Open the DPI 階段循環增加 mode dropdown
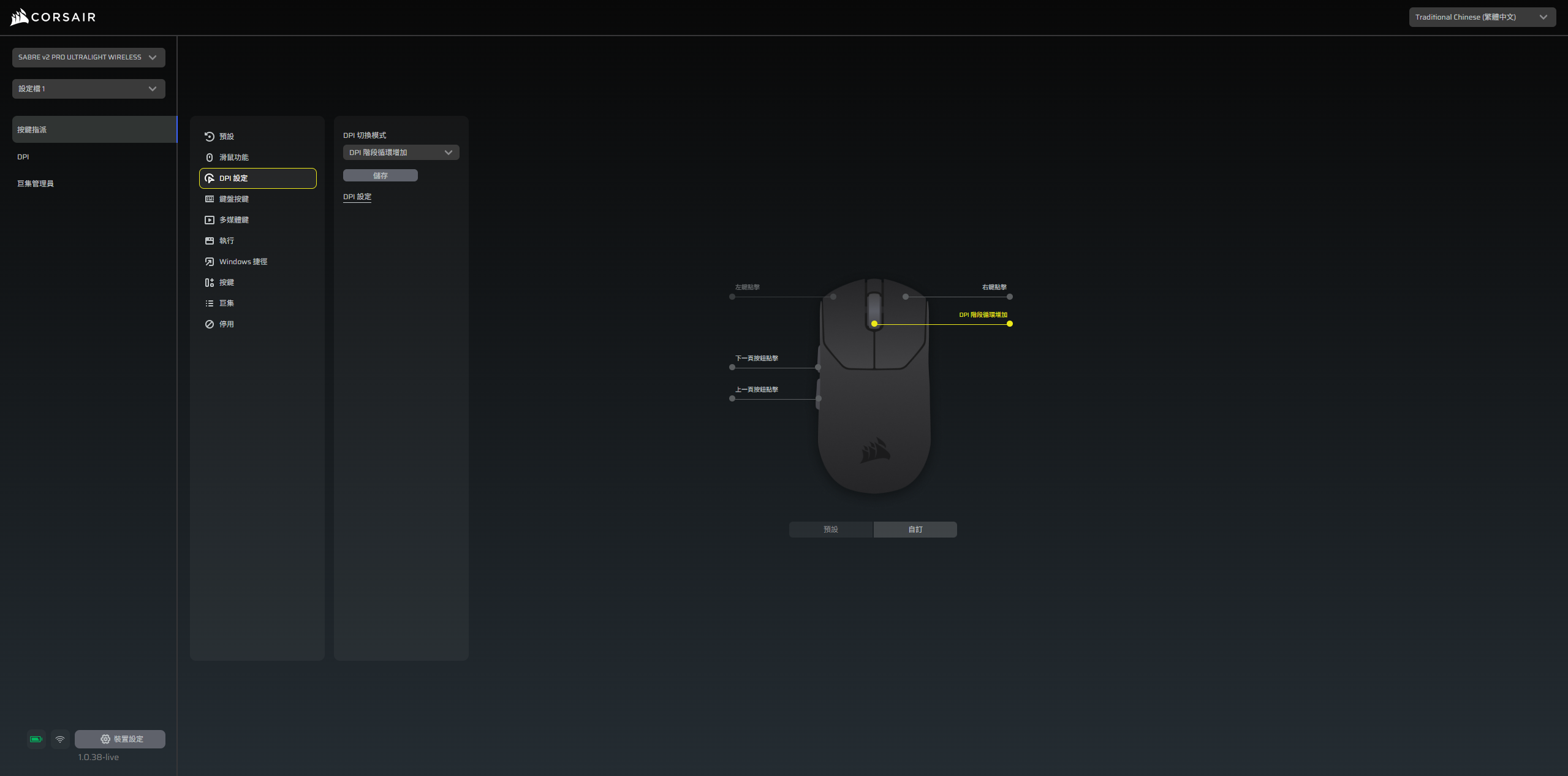The width and height of the screenshot is (1568, 776). 401,153
